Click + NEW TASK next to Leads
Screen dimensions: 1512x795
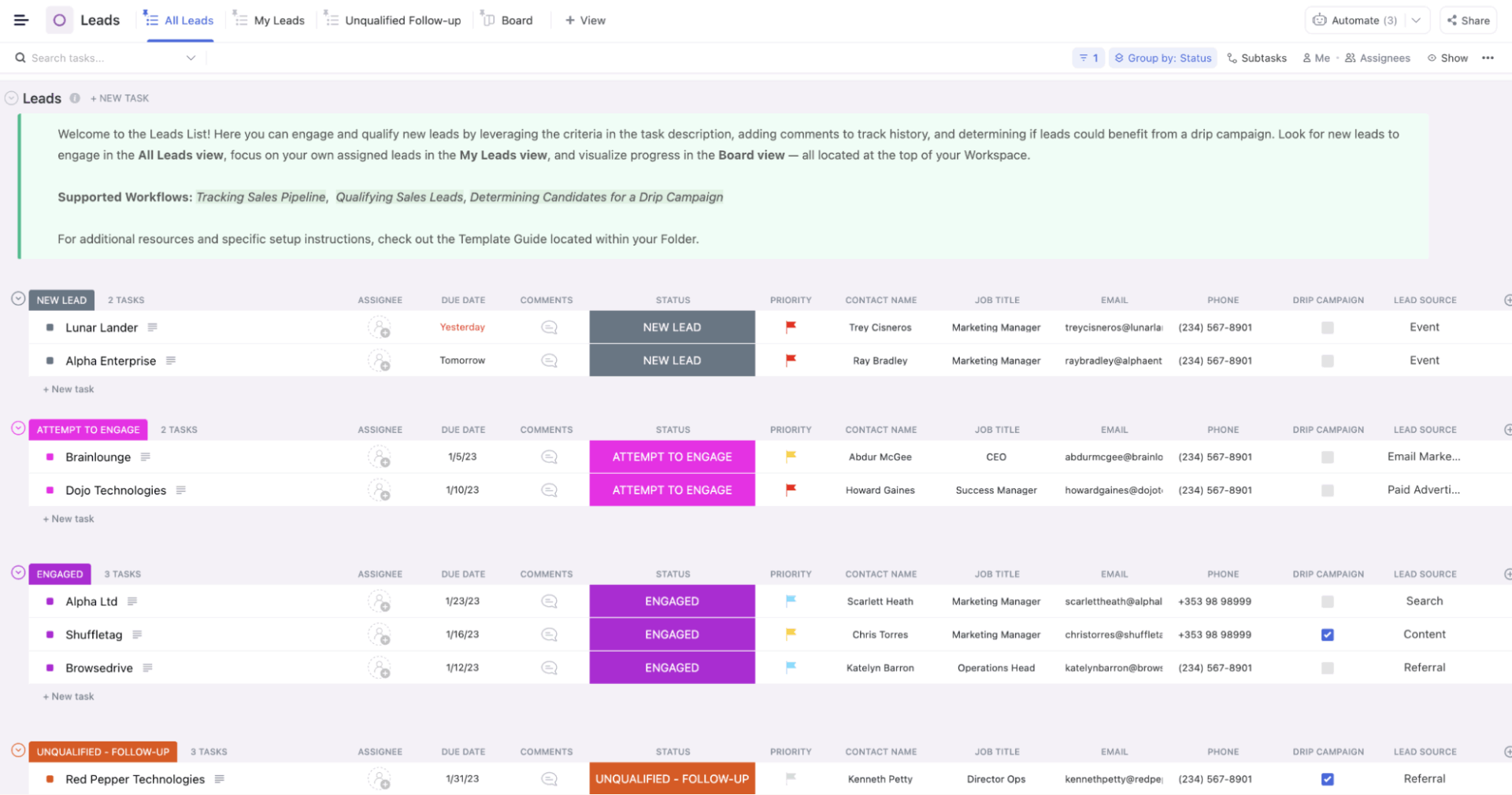pos(120,98)
